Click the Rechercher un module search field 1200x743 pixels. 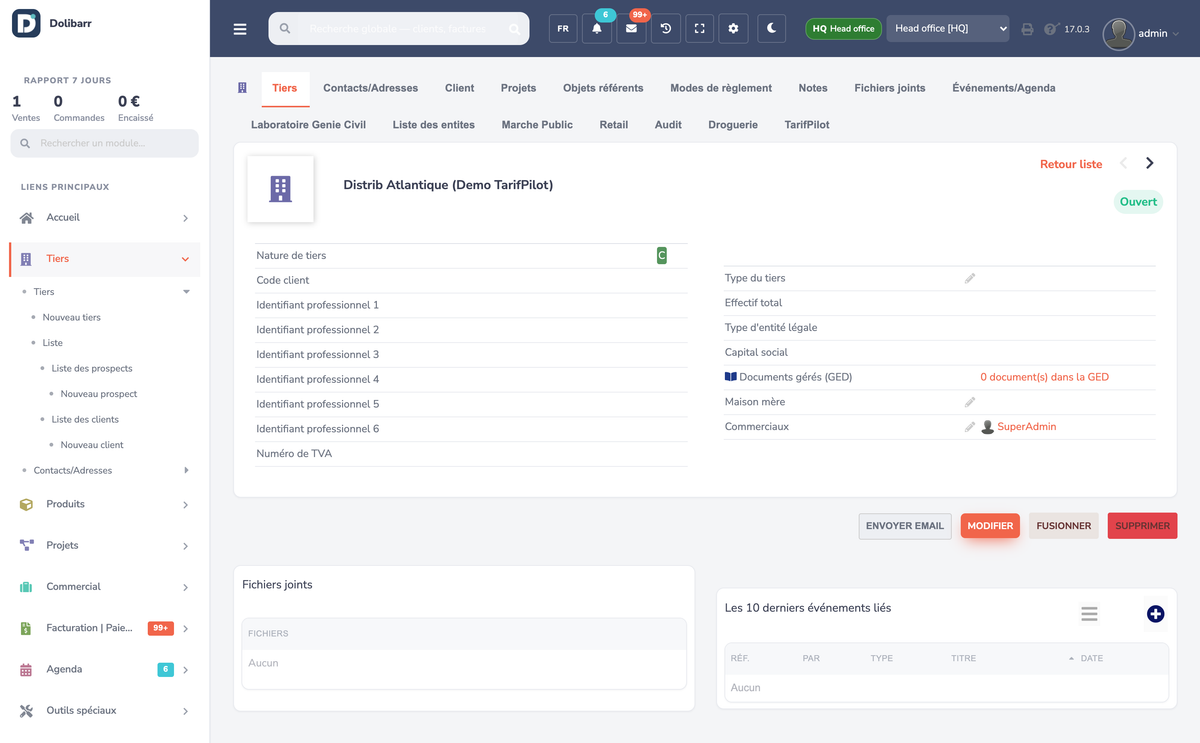coord(105,143)
